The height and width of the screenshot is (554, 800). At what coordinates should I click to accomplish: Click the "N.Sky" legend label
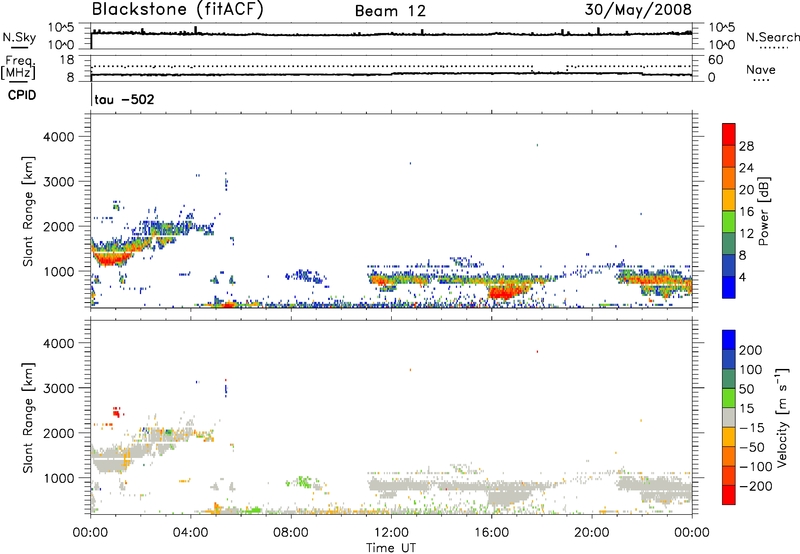tap(19, 37)
